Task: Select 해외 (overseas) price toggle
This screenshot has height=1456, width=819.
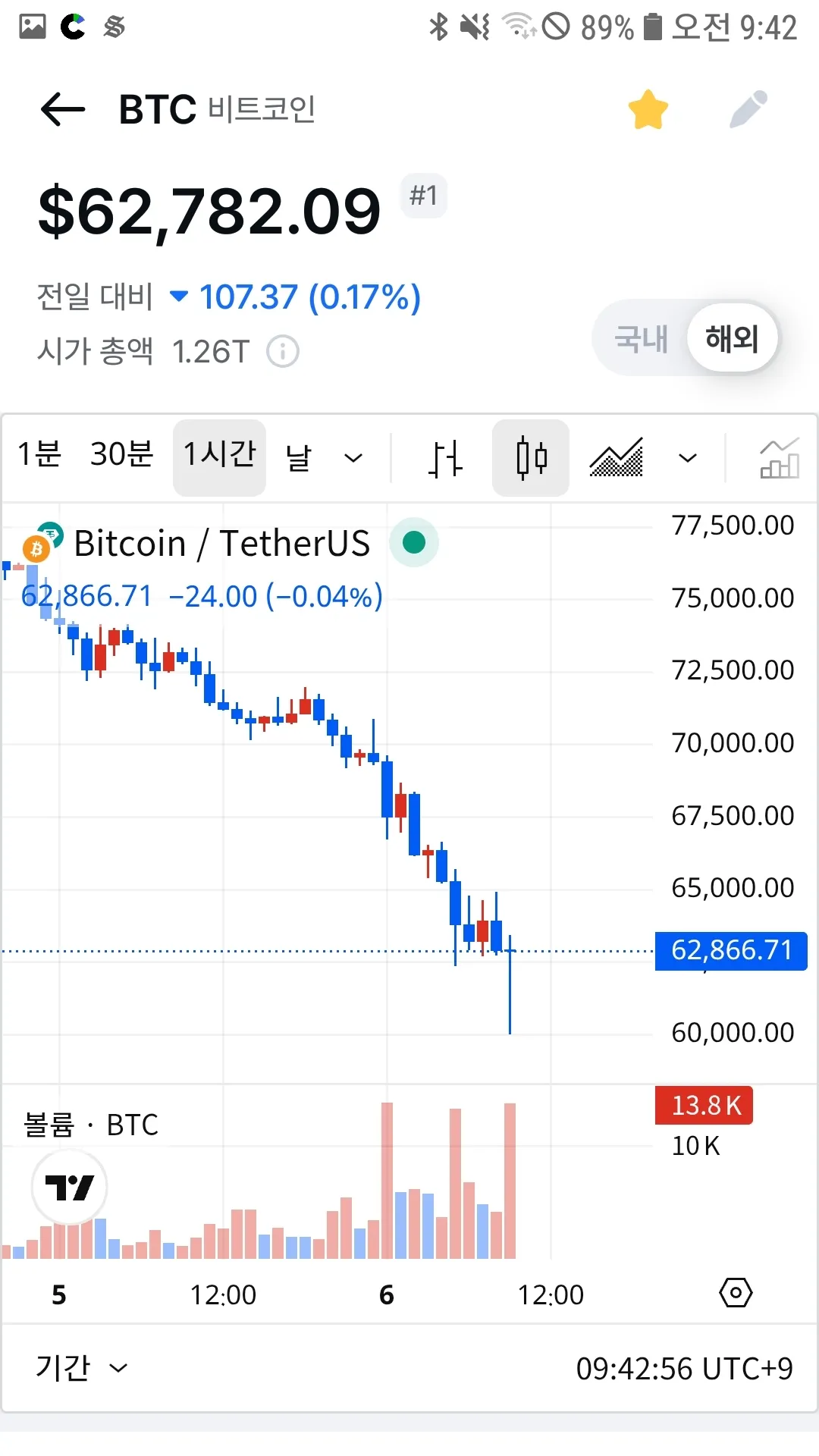Action: (732, 338)
